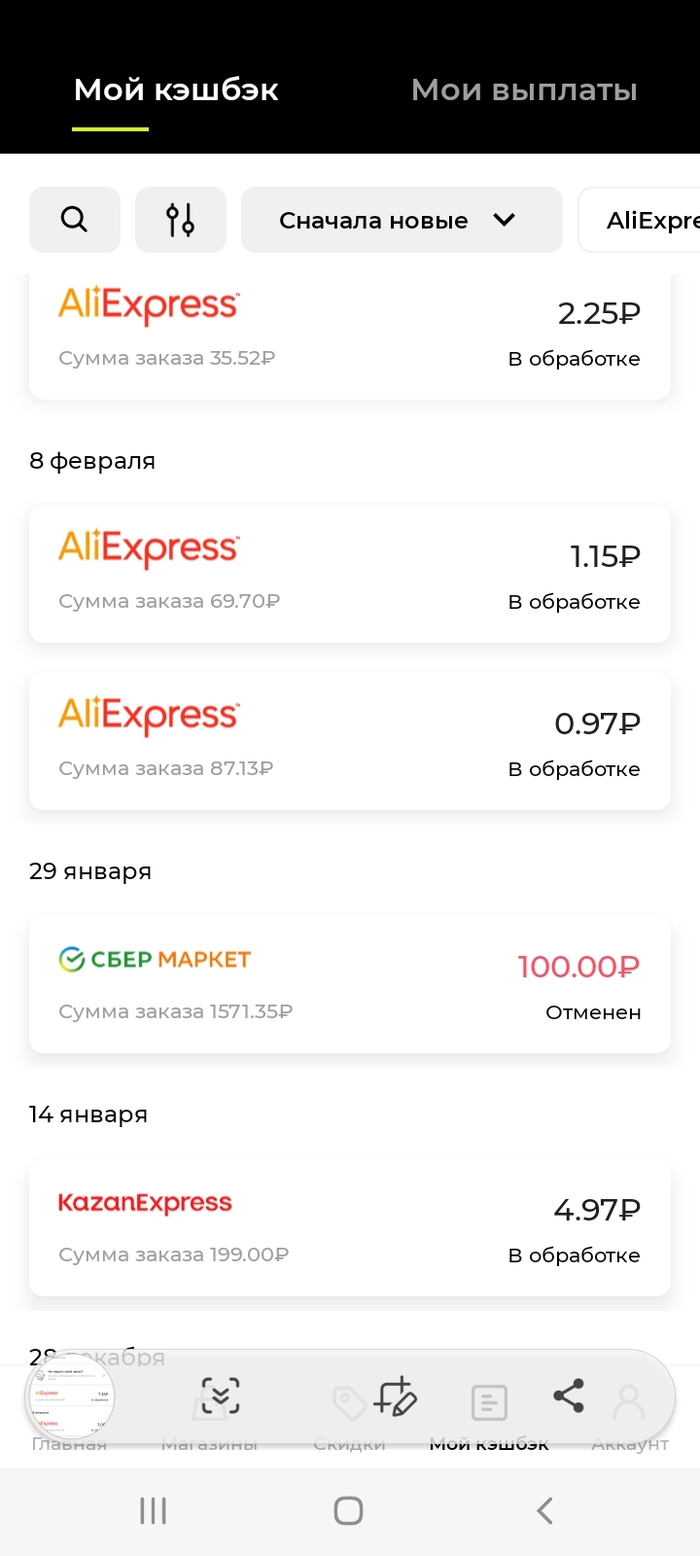Viewport: 700px width, 1556px height.
Task: Open the filter sliders icon
Action: [181, 219]
